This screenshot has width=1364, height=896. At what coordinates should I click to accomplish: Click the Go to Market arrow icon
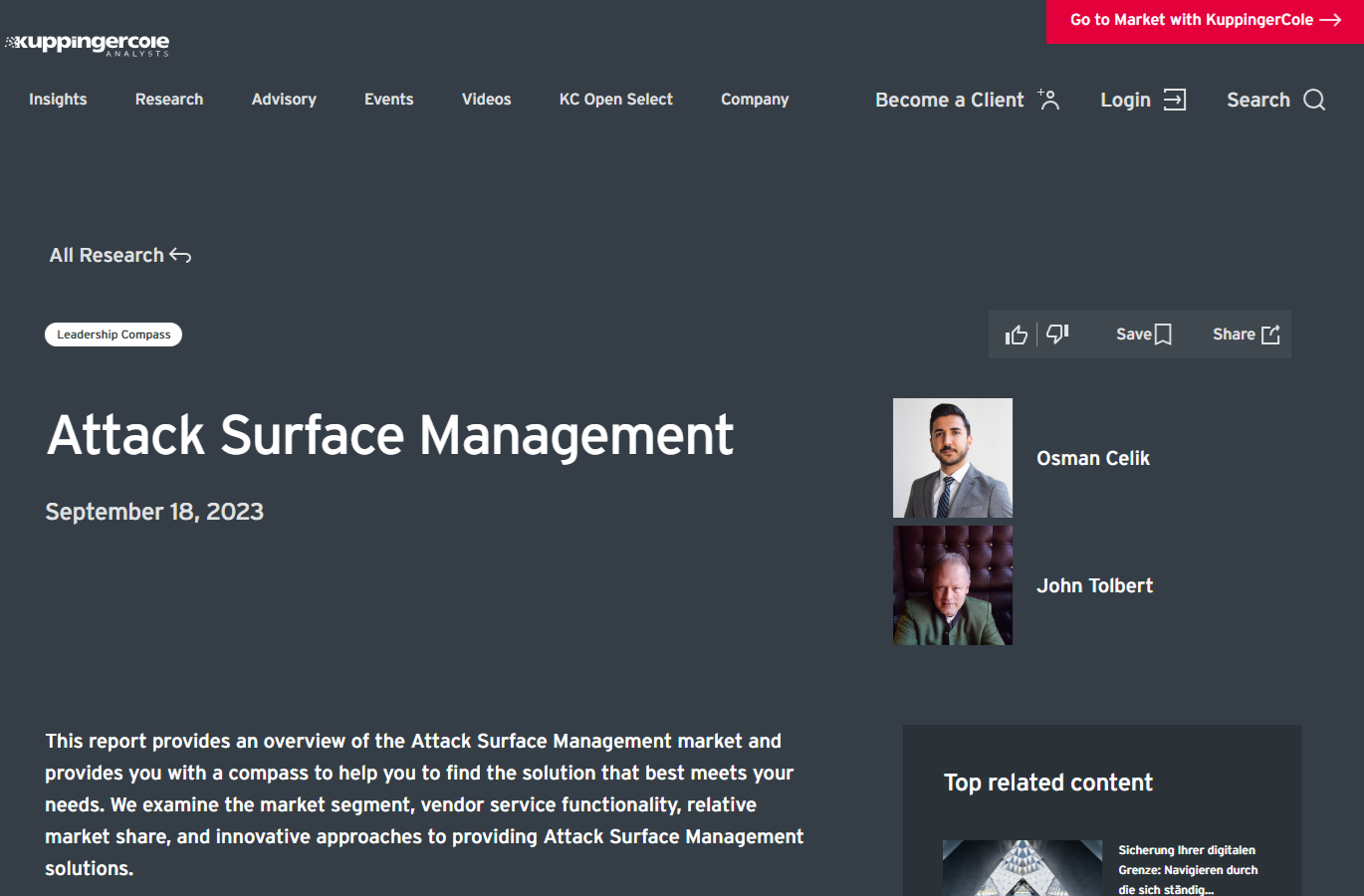pos(1330,20)
